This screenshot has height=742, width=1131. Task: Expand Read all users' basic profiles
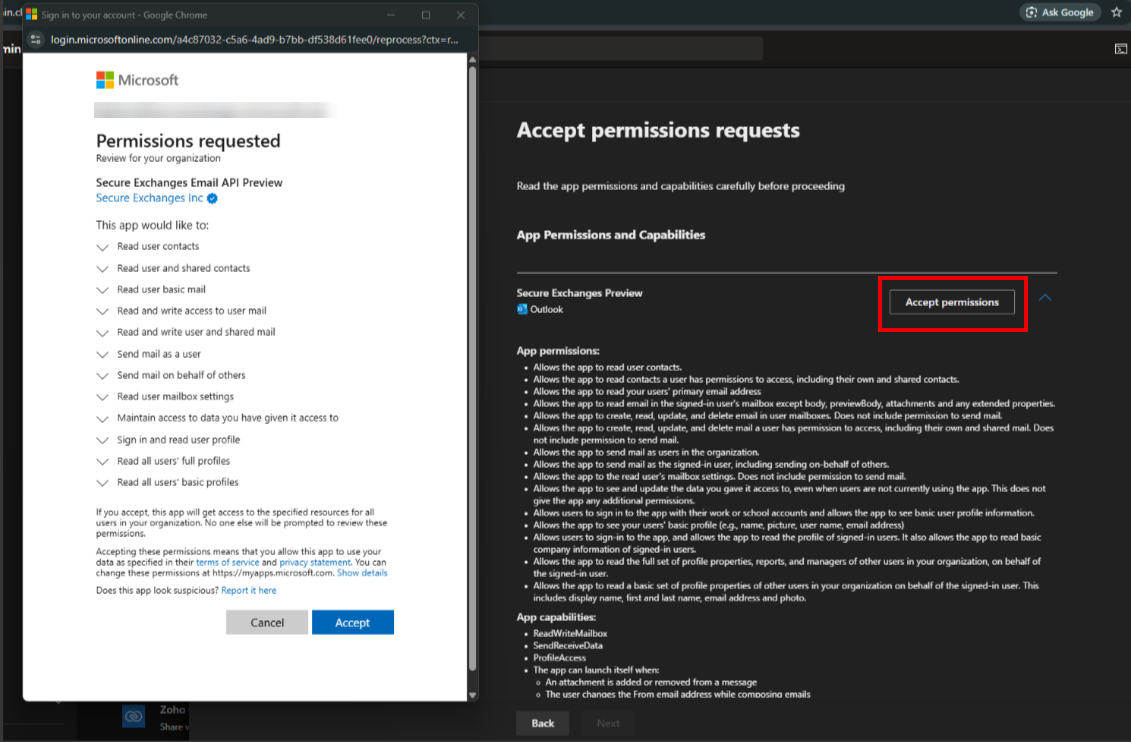click(102, 482)
